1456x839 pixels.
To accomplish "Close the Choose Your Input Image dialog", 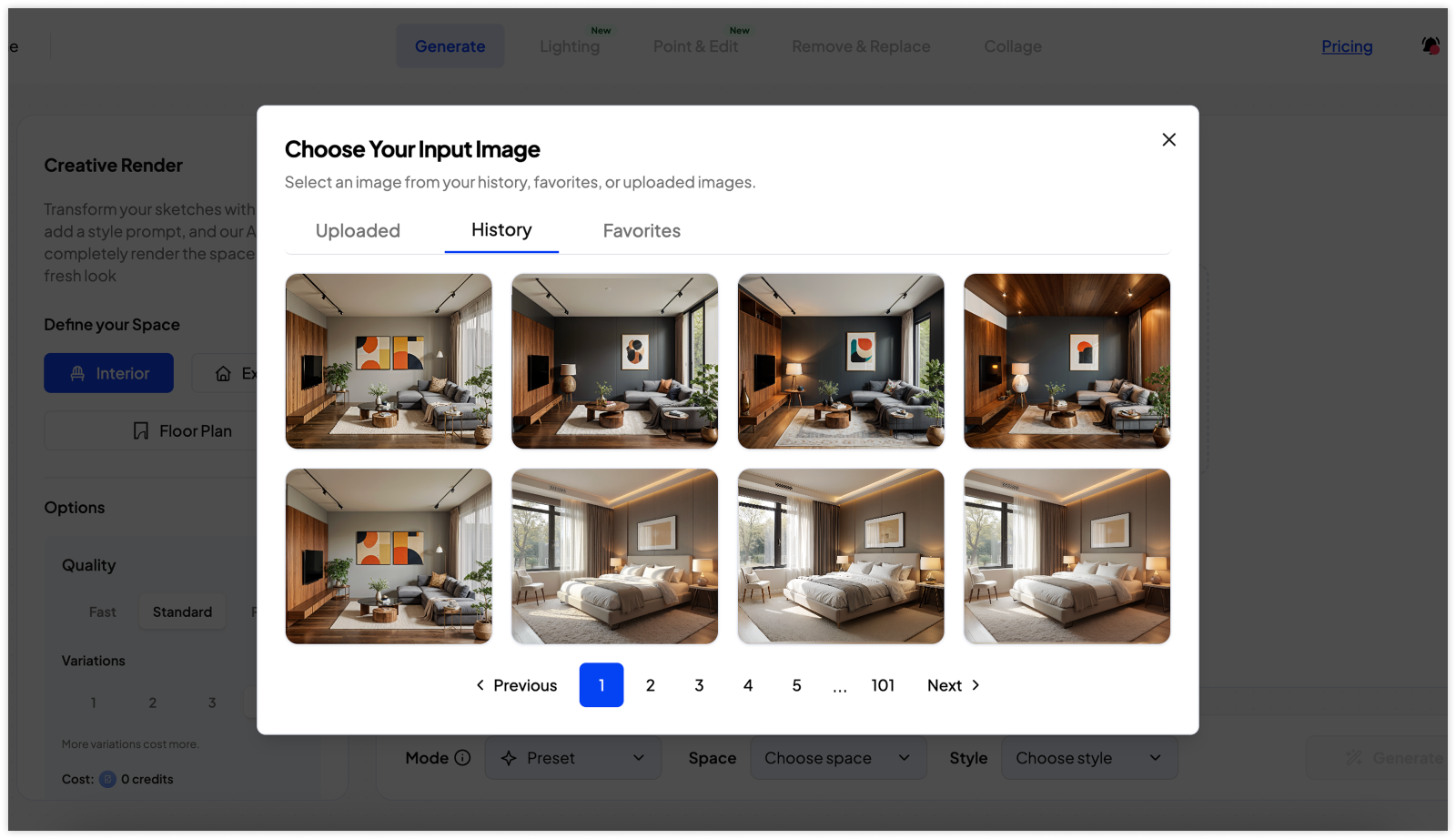I will (1168, 139).
